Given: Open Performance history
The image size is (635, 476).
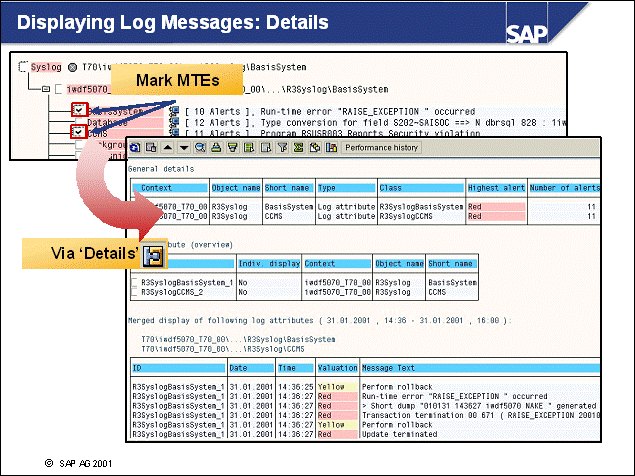Looking at the screenshot, I should (x=381, y=148).
